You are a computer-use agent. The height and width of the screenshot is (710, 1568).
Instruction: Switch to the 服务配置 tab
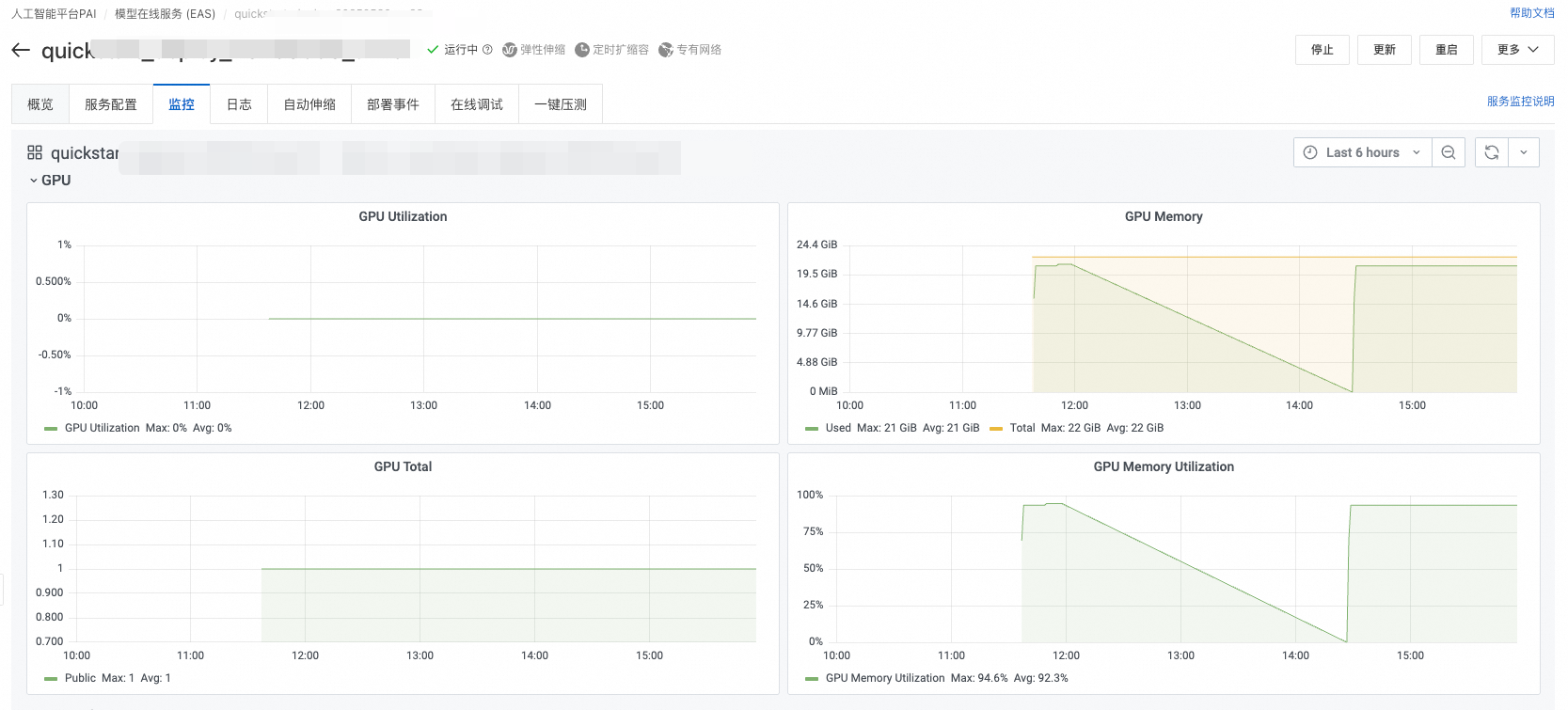[111, 104]
